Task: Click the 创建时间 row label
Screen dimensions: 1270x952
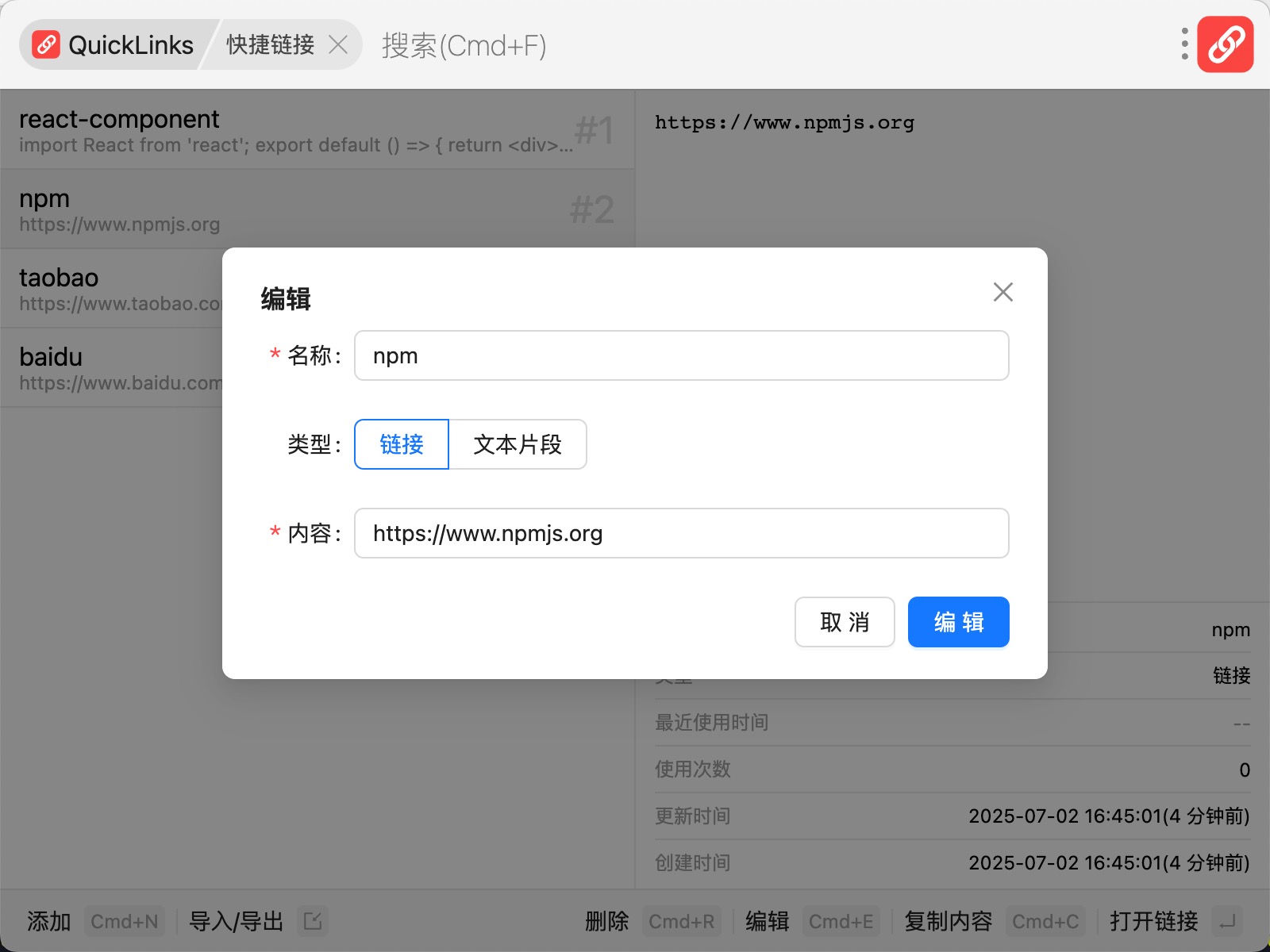Action: [x=692, y=863]
